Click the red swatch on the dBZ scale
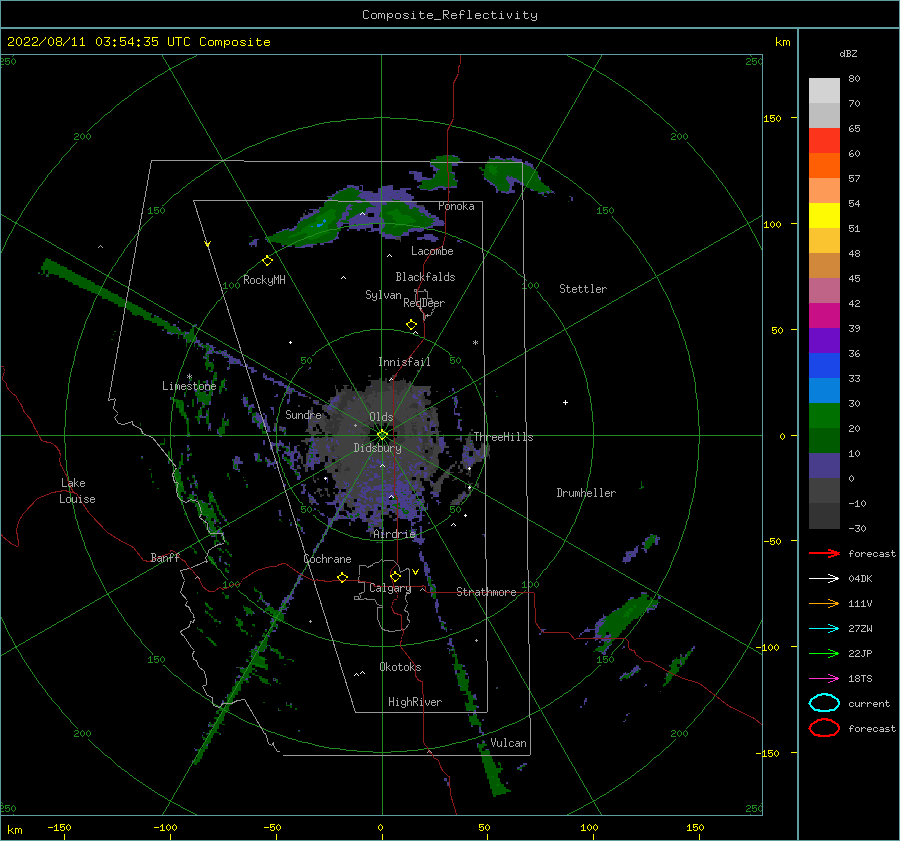 tap(824, 140)
